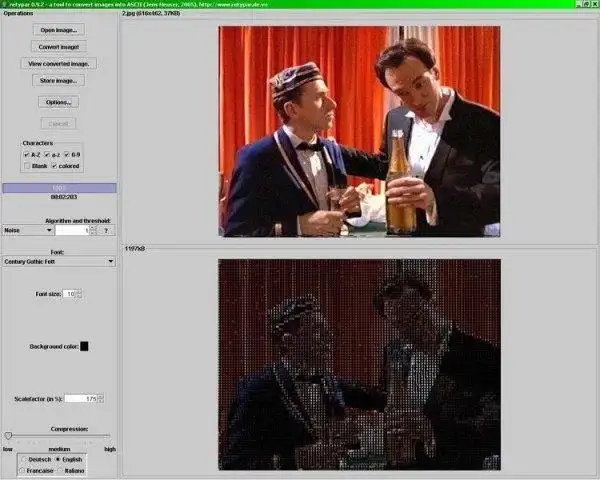Select the Deutsch language radio button
This screenshot has width=600, height=480.
click(24, 459)
